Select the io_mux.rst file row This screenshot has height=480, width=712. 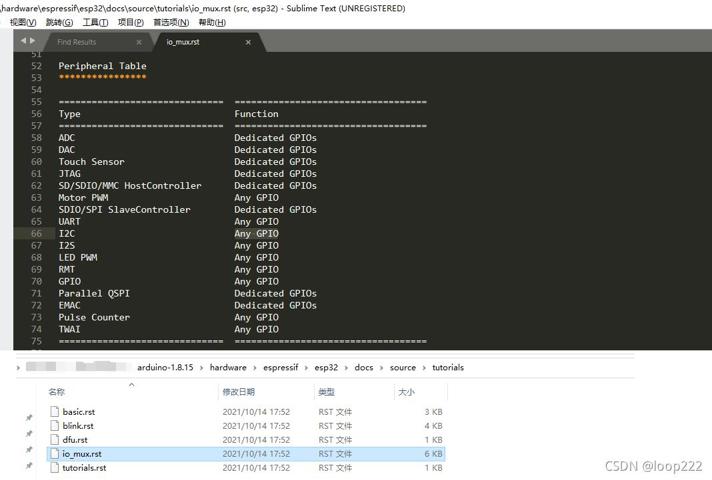point(246,454)
